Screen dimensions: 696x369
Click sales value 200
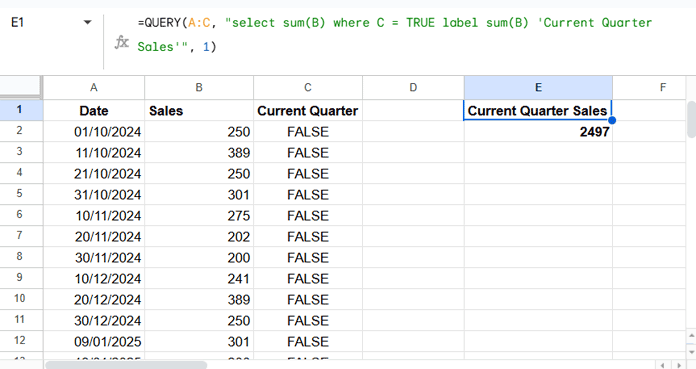tap(199, 258)
